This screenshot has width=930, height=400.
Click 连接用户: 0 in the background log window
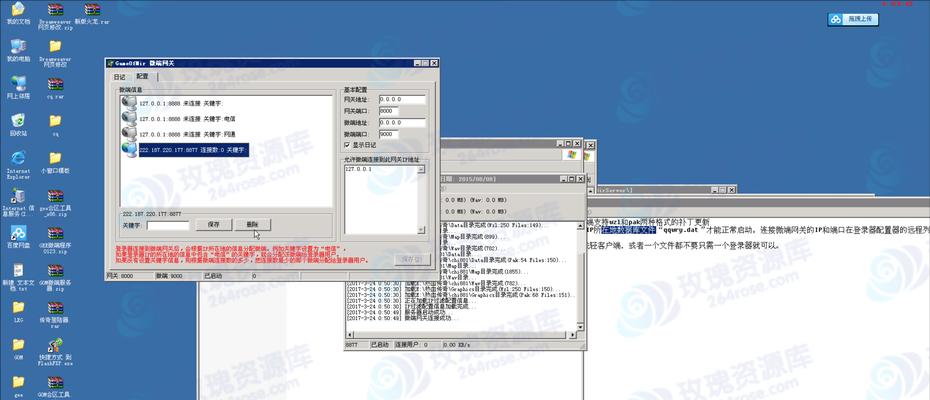411,344
